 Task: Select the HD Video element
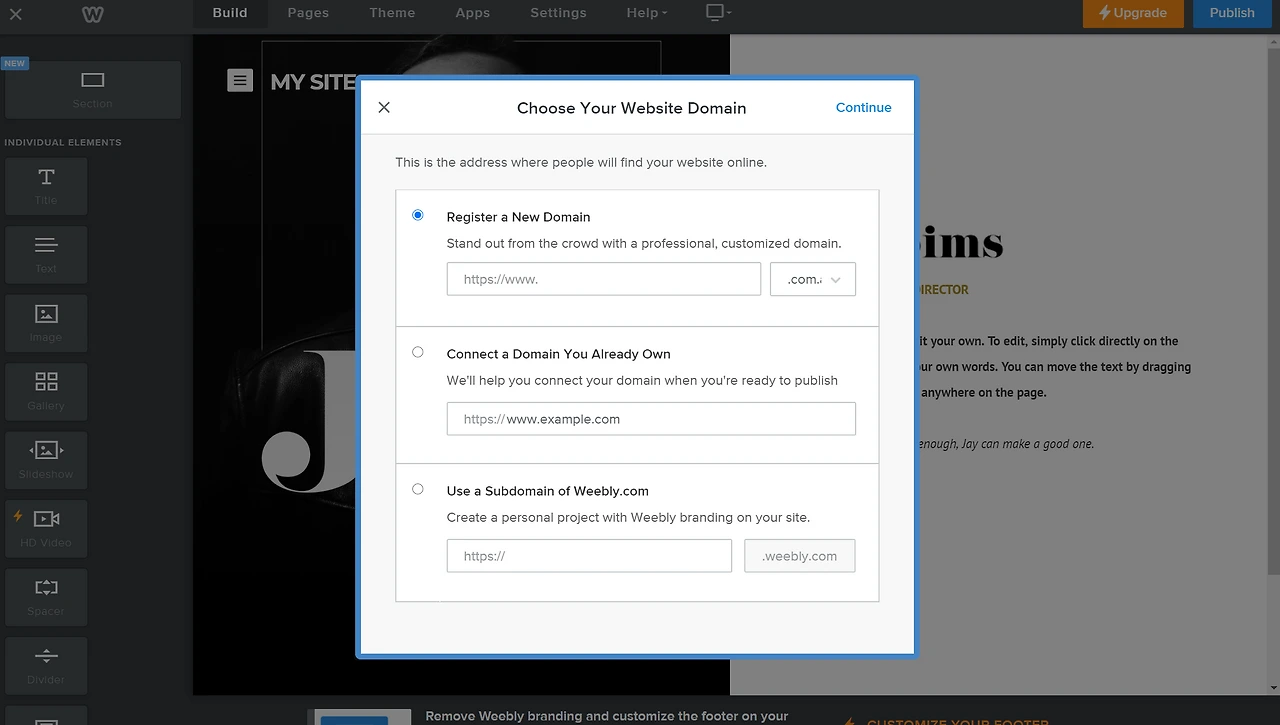point(46,528)
